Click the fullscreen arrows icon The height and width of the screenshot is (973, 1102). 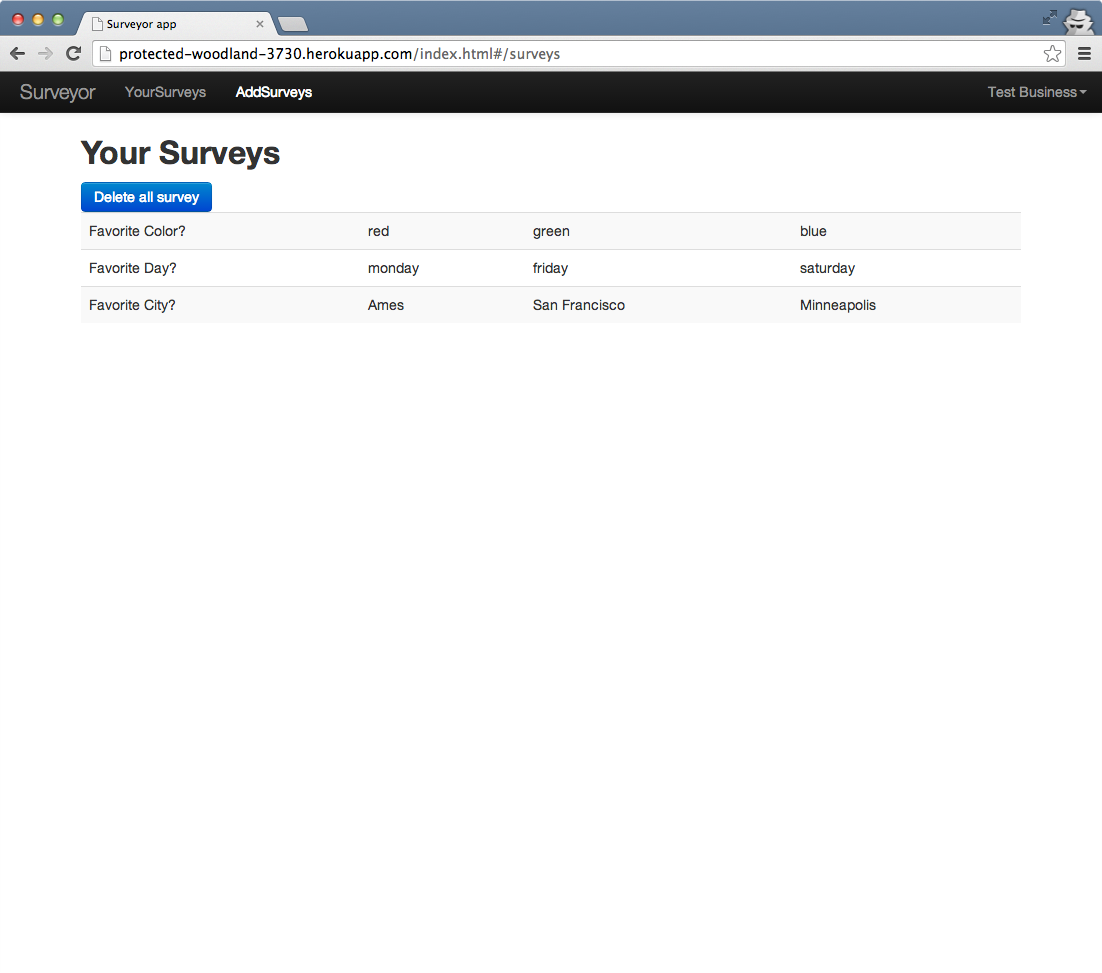click(x=1049, y=18)
